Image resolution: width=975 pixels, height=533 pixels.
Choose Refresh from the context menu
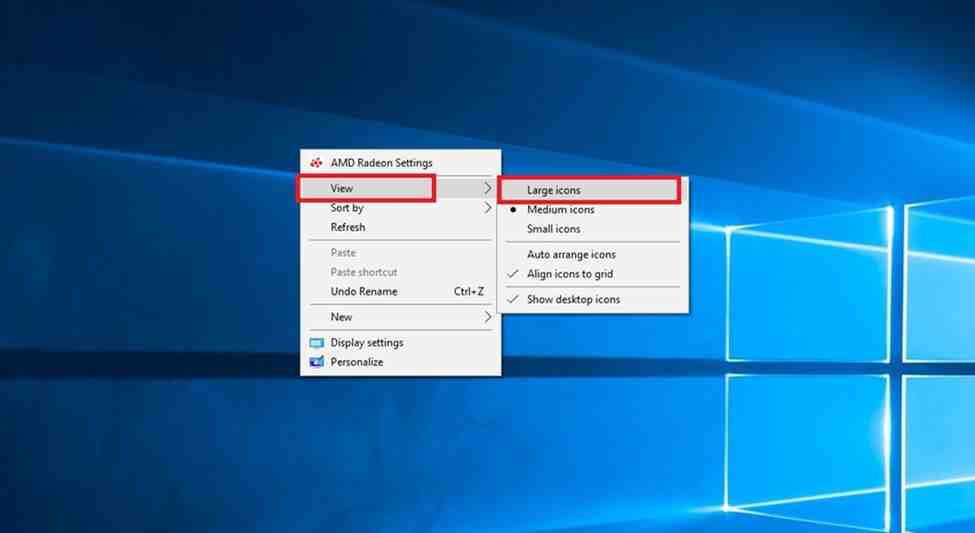(x=400, y=227)
